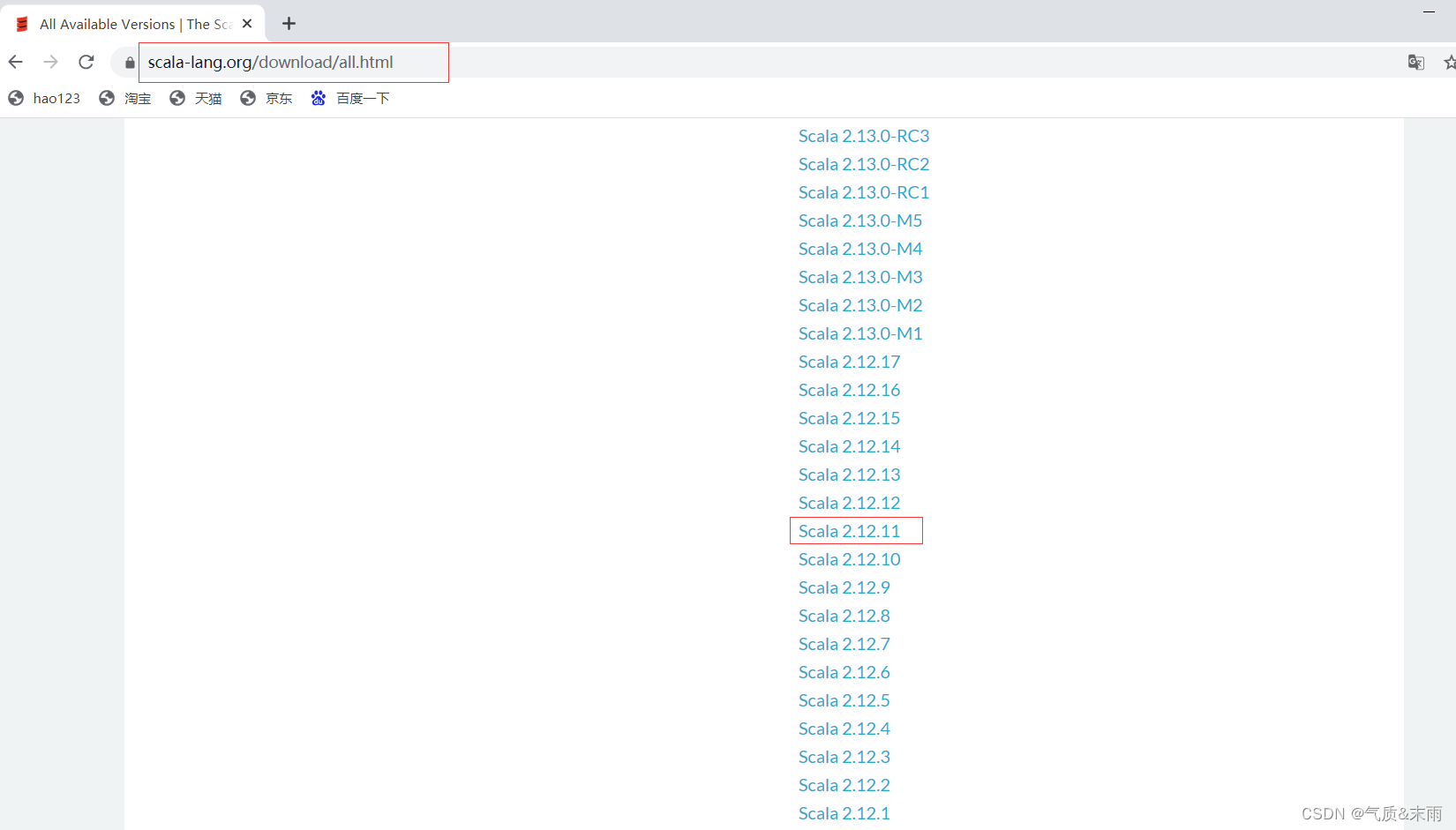The image size is (1456, 830).
Task: Open Scala 2.12.8 link
Action: [x=844, y=616]
